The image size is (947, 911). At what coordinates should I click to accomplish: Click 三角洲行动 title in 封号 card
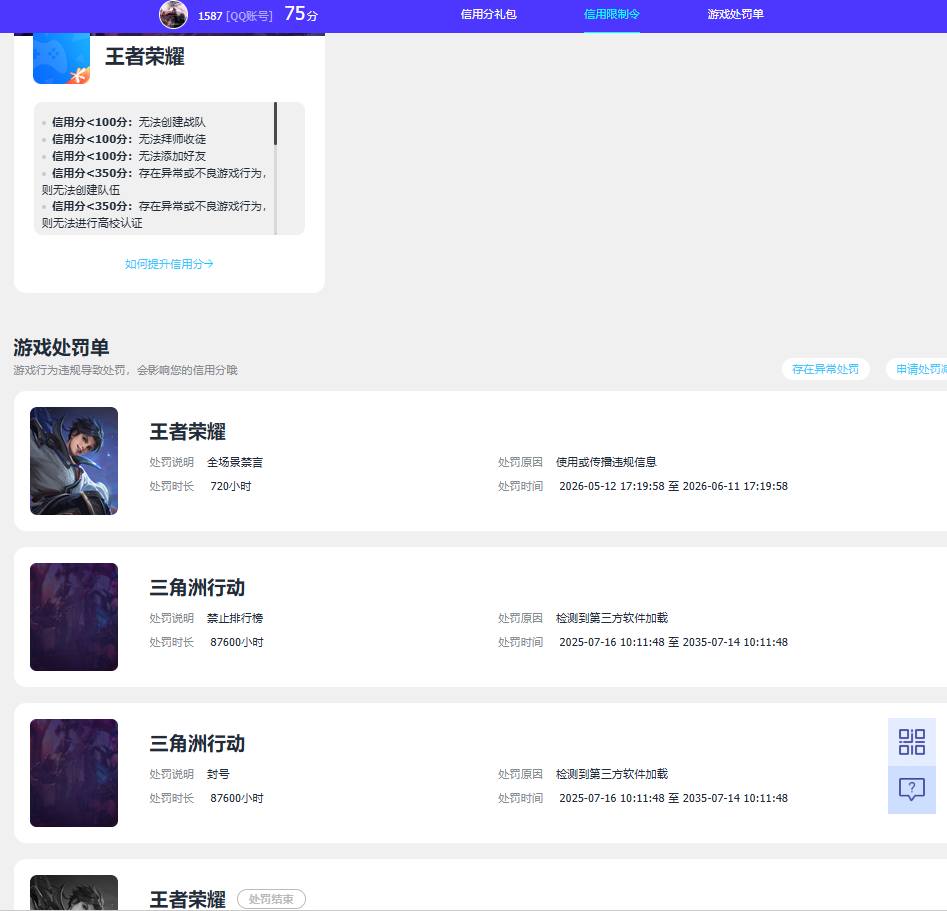(x=197, y=744)
